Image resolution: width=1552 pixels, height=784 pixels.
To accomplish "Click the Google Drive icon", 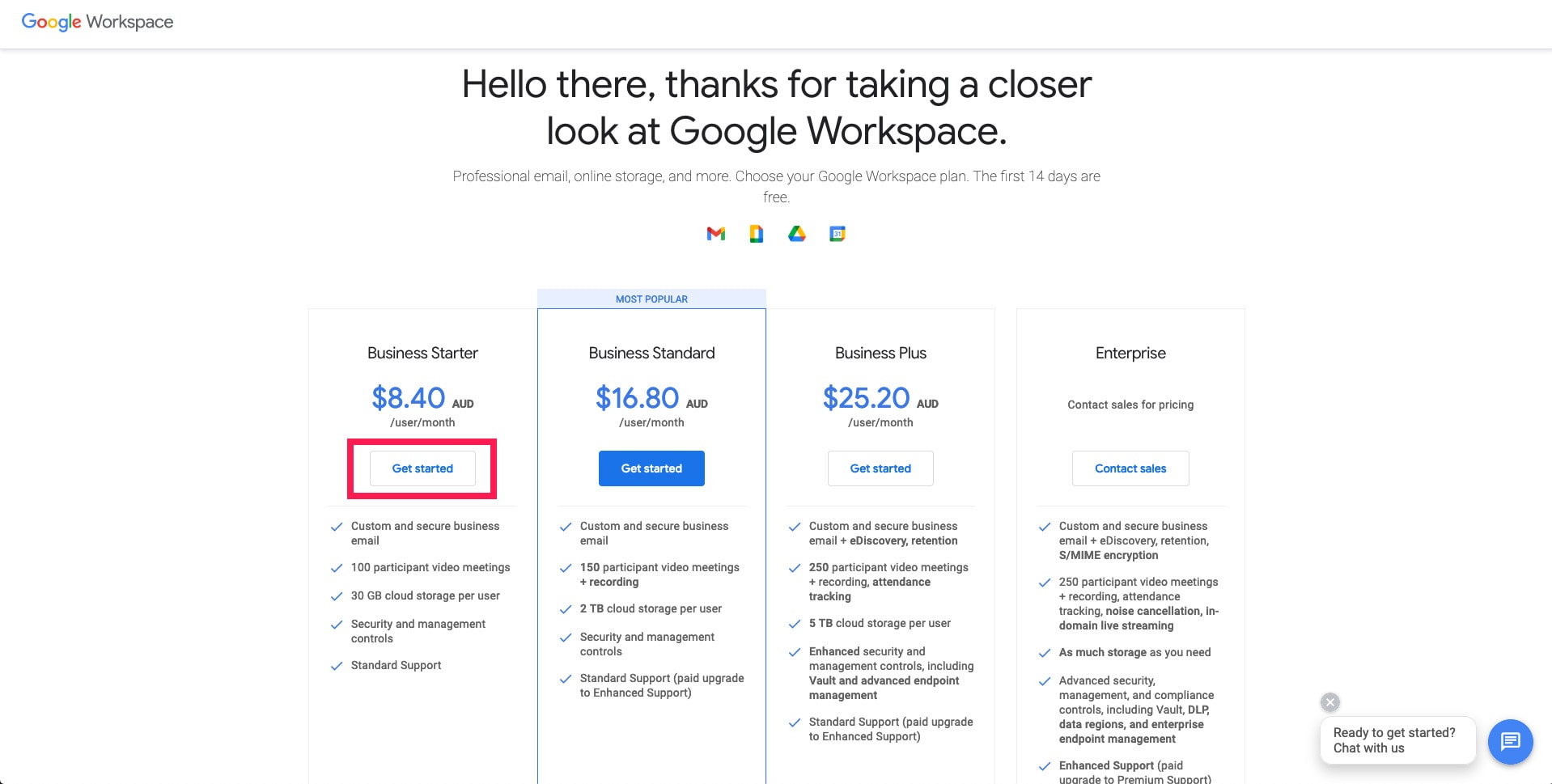I will [797, 234].
